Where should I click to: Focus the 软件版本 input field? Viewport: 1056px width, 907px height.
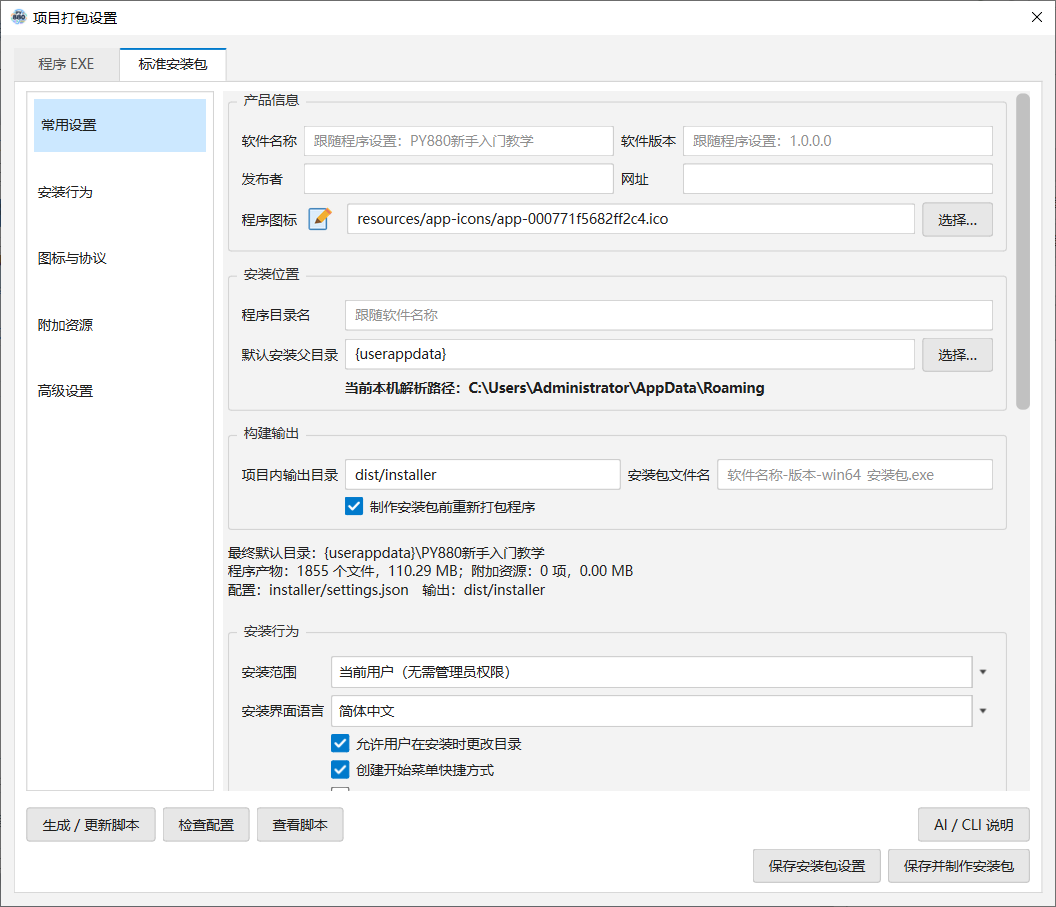[838, 141]
